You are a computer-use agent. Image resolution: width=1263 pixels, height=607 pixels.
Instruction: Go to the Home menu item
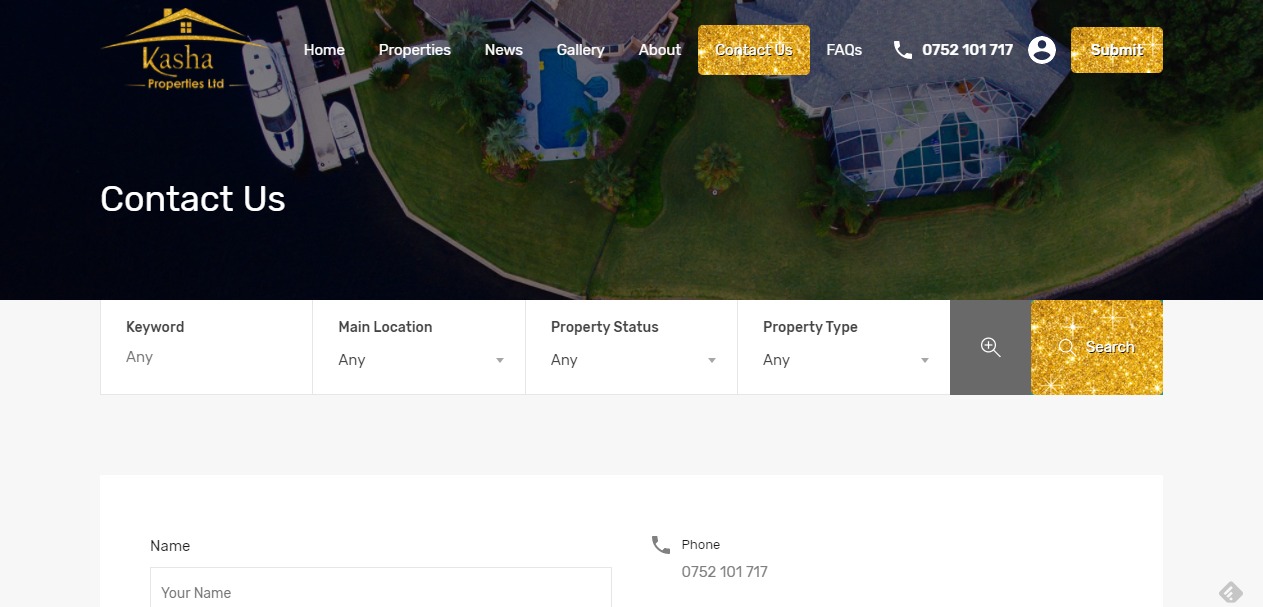[324, 50]
